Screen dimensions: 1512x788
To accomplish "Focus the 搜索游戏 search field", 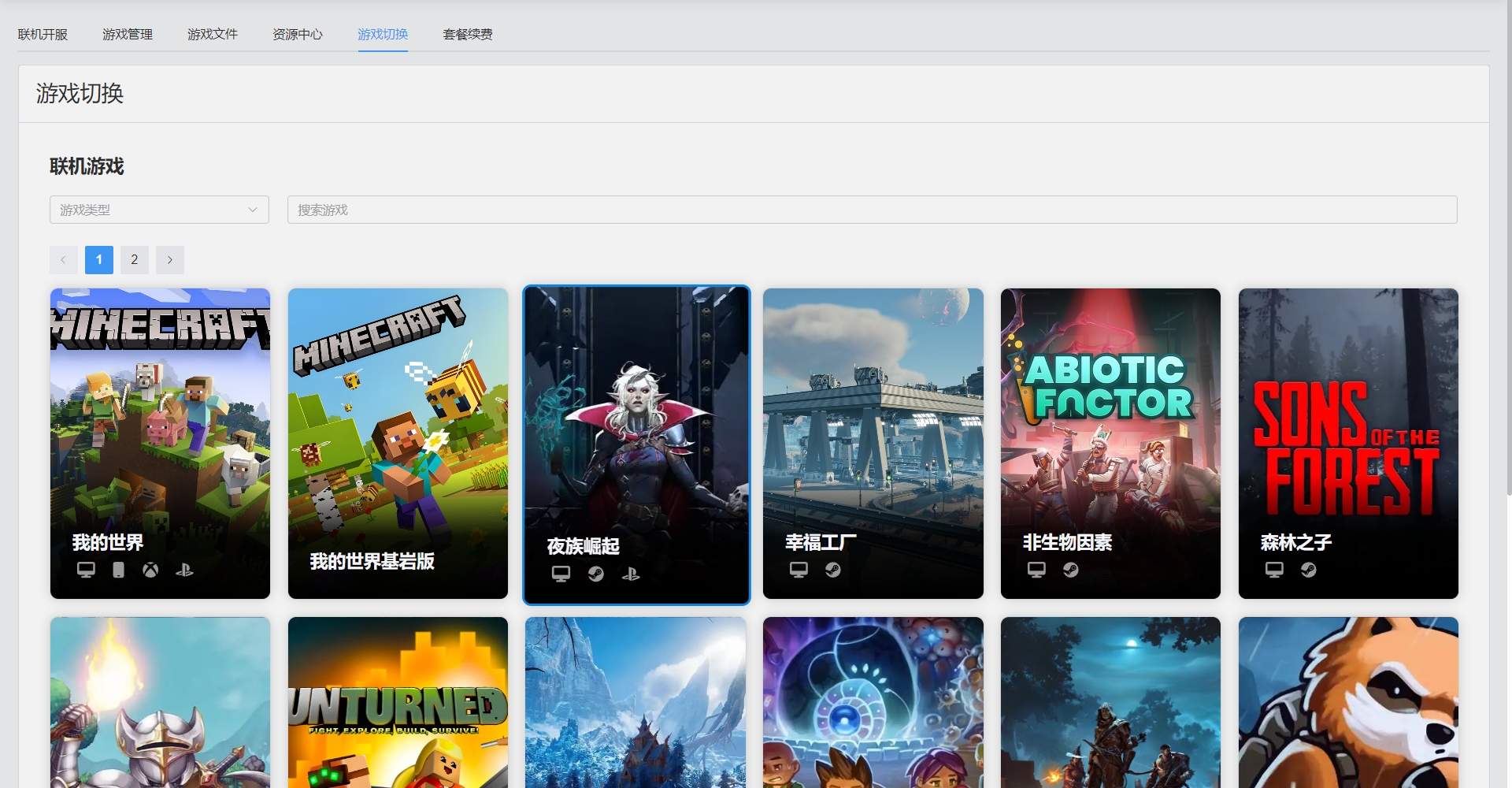I will [873, 210].
